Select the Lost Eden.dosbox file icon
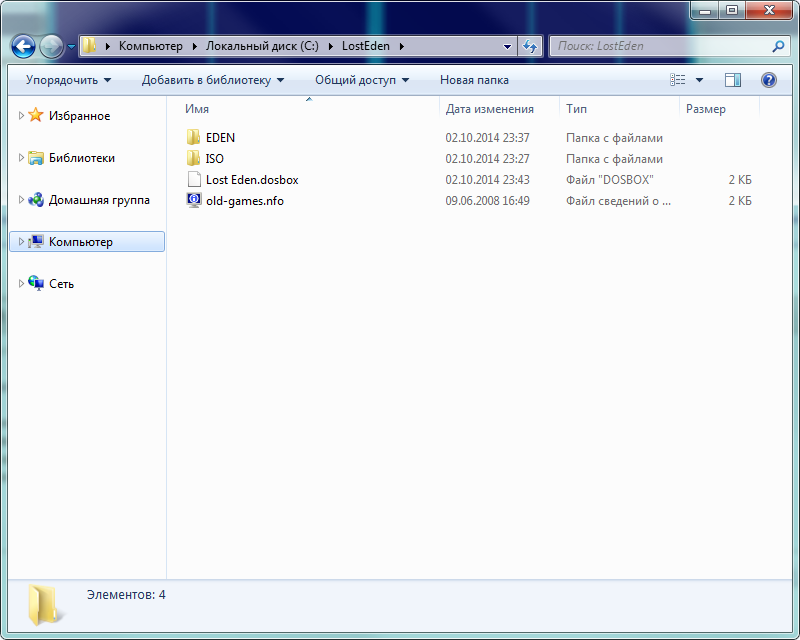The height and width of the screenshot is (640, 800). pos(194,179)
